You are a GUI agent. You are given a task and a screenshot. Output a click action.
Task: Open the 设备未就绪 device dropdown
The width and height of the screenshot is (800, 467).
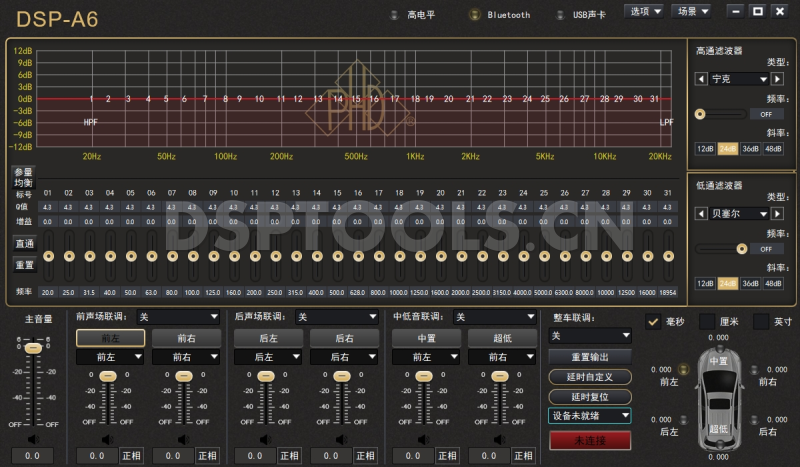[x=590, y=415]
